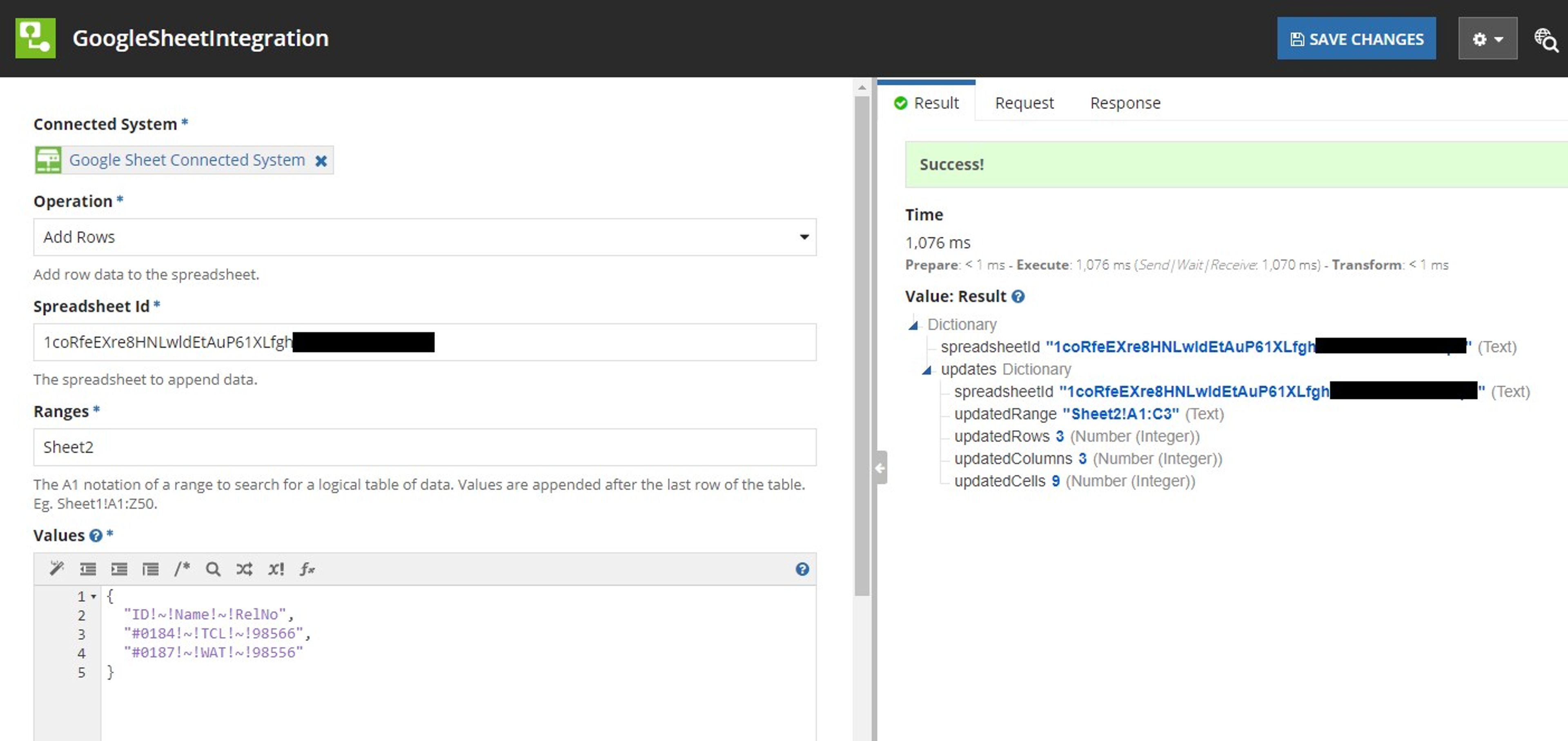This screenshot has width=1568, height=741.
Task: Click the scrollbar up arrow
Action: (862, 88)
